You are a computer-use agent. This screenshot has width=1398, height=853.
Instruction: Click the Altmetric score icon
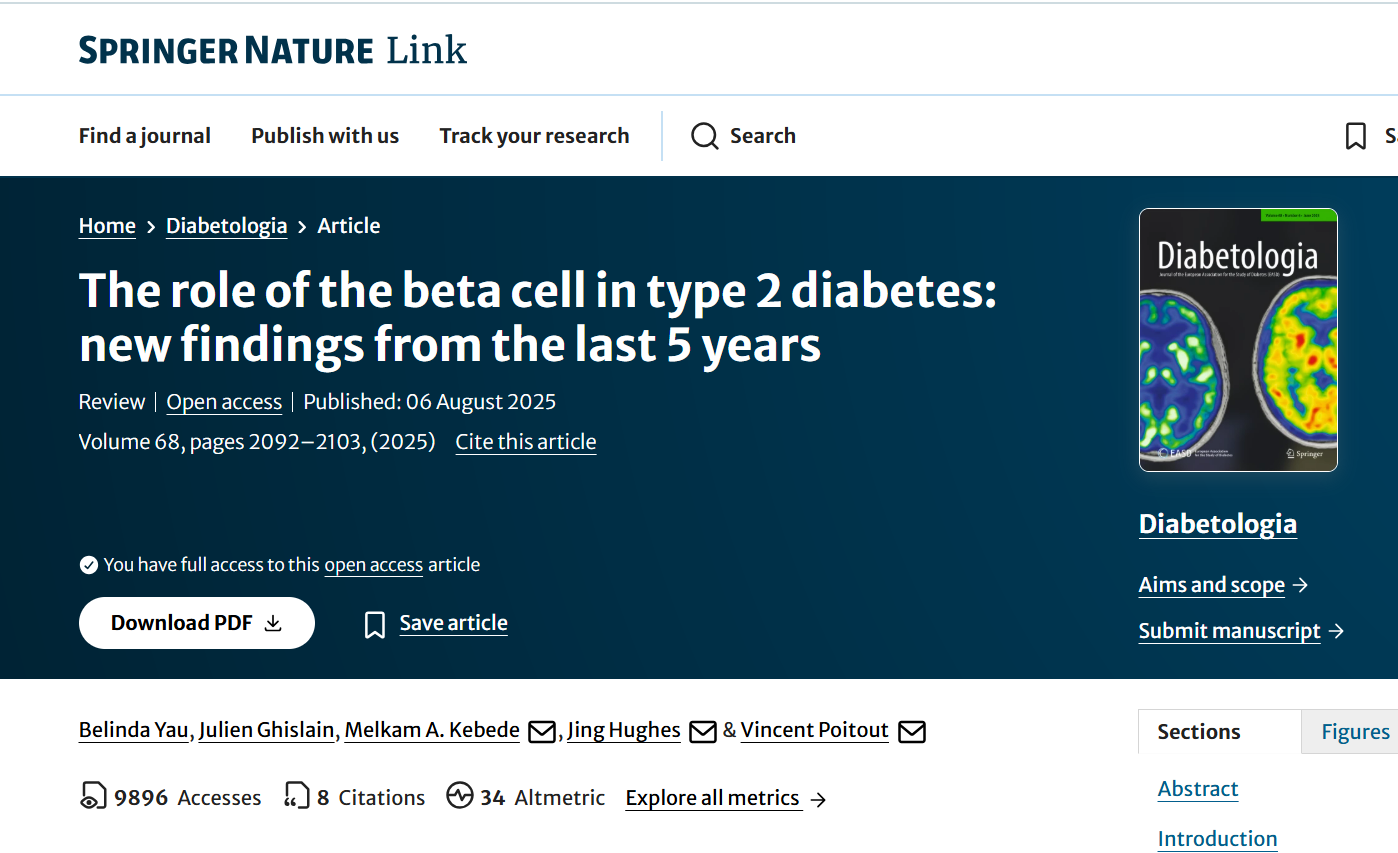click(x=460, y=797)
